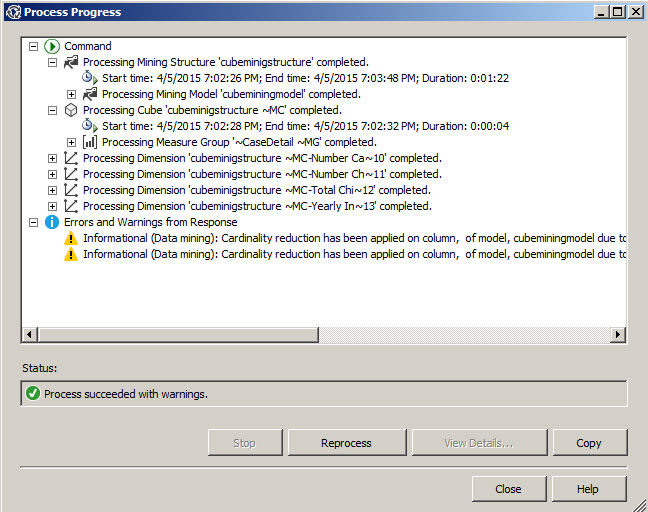Viewport: 648px width, 512px height.
Task: Click the mining structure icon for 'cubeminigstructure'
Action: pyautogui.click(x=71, y=62)
